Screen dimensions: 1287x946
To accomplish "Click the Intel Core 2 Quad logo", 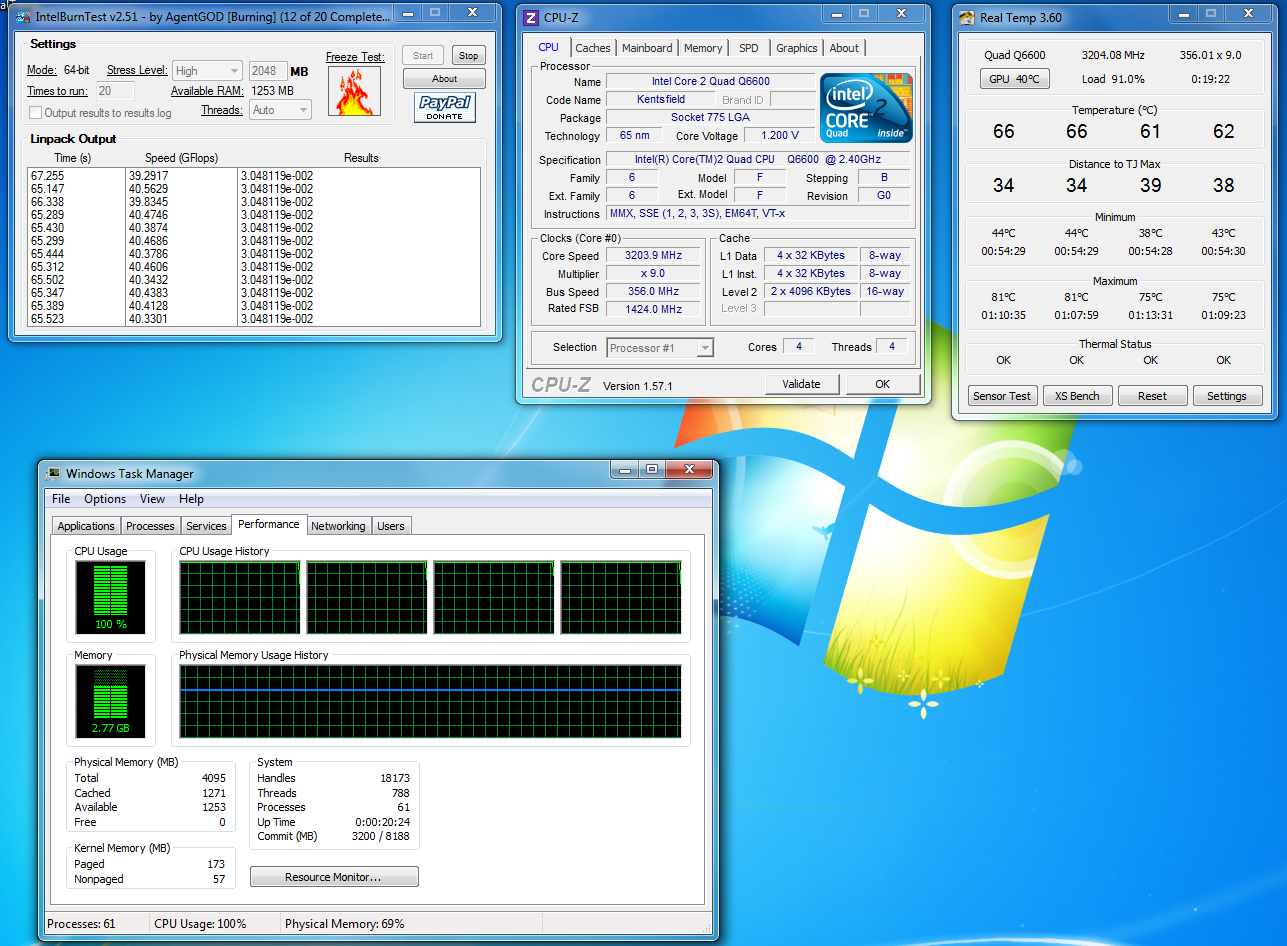I will [866, 107].
